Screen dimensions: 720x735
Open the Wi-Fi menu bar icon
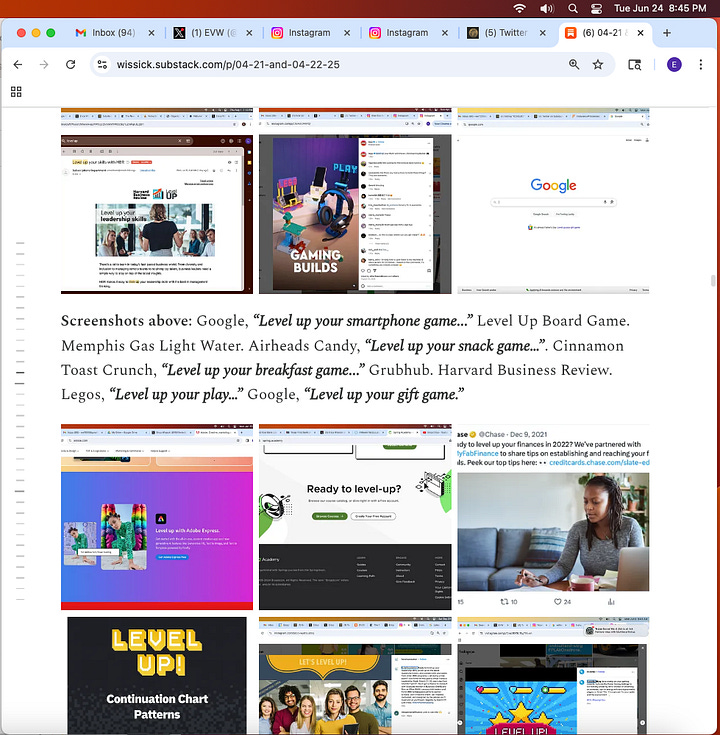click(x=519, y=8)
